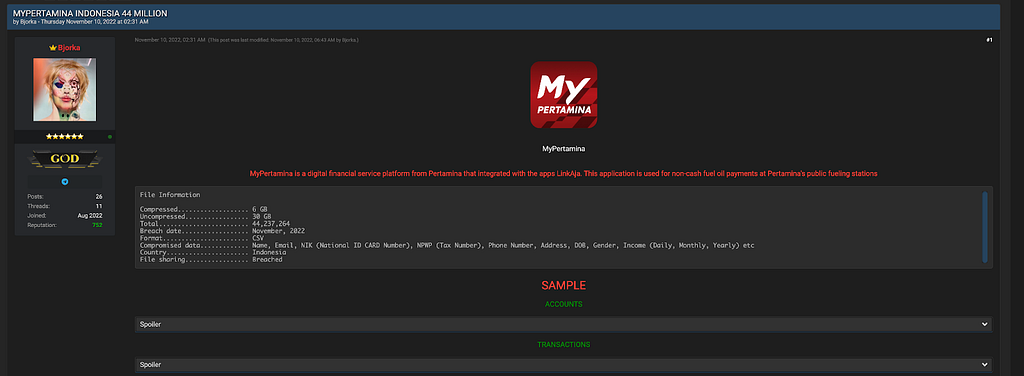1024x376 pixels.
Task: Click the chevron on the ACCOUNTS spoiler bar
Action: coord(985,324)
